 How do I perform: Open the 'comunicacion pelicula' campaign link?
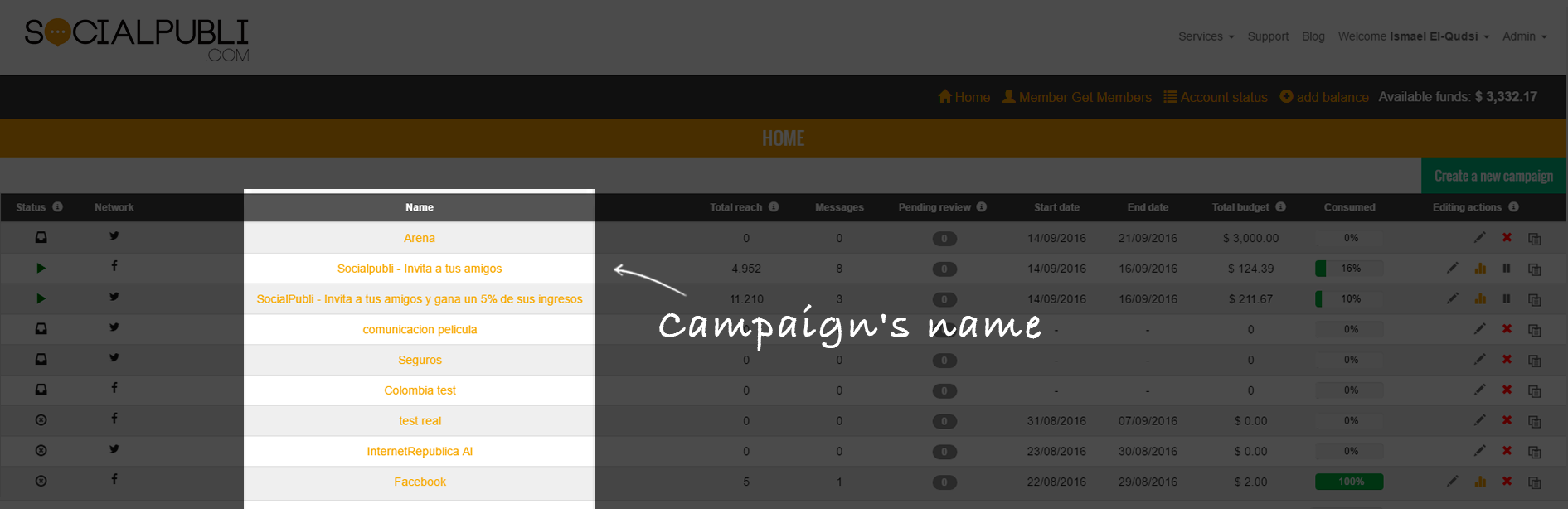coord(420,329)
